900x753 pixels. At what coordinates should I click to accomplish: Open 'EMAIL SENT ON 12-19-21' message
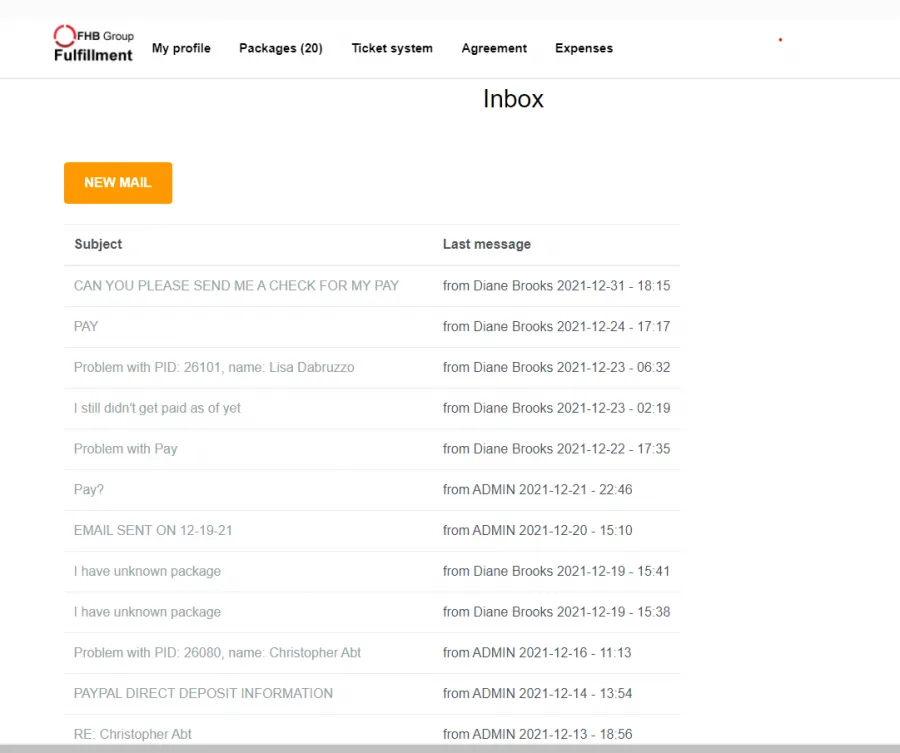(x=153, y=530)
